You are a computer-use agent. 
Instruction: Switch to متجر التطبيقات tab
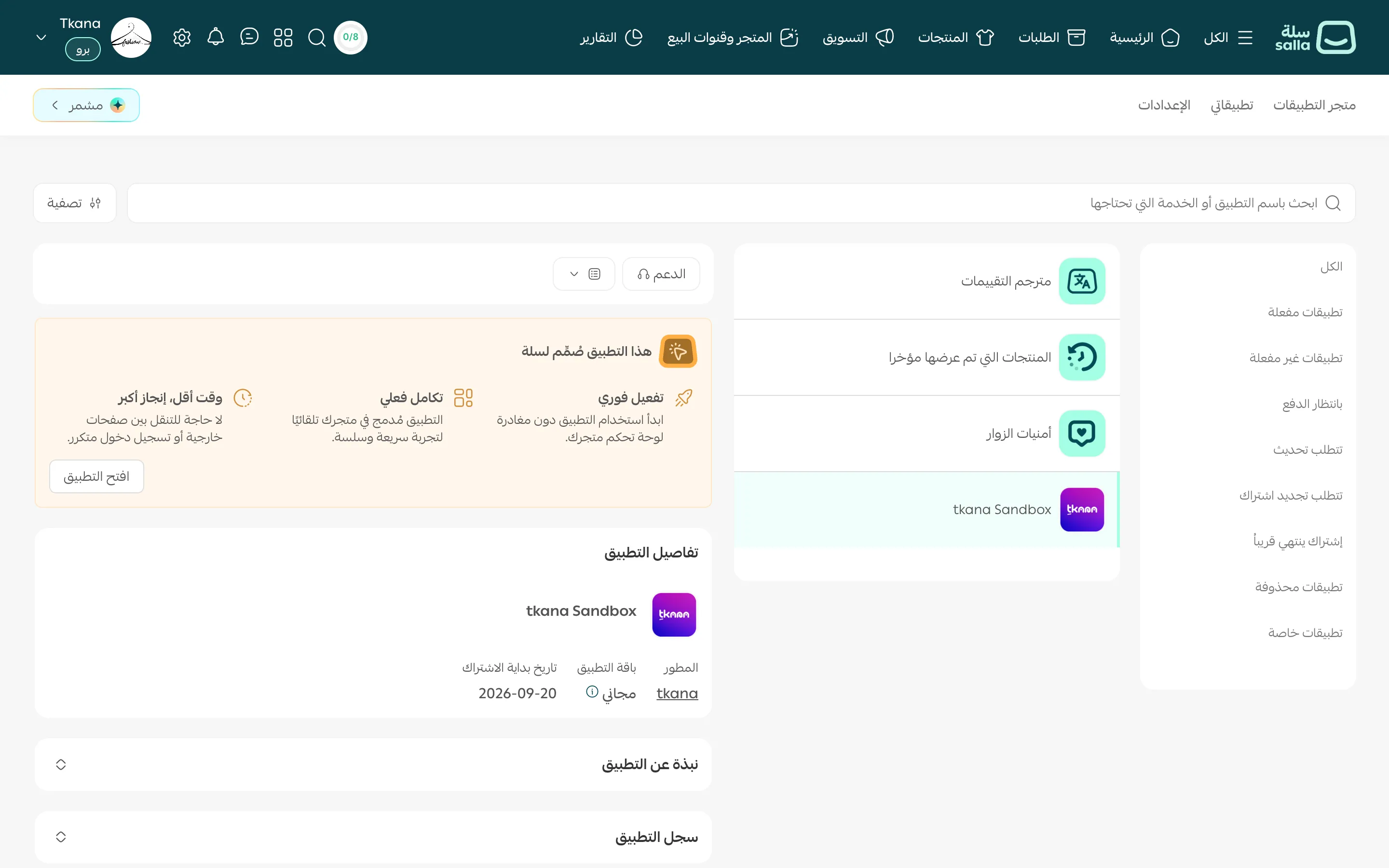click(x=1314, y=105)
